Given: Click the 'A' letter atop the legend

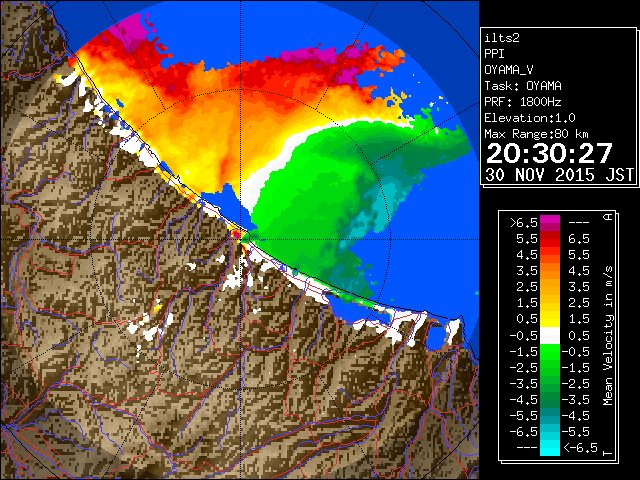Looking at the screenshot, I should point(608,217).
